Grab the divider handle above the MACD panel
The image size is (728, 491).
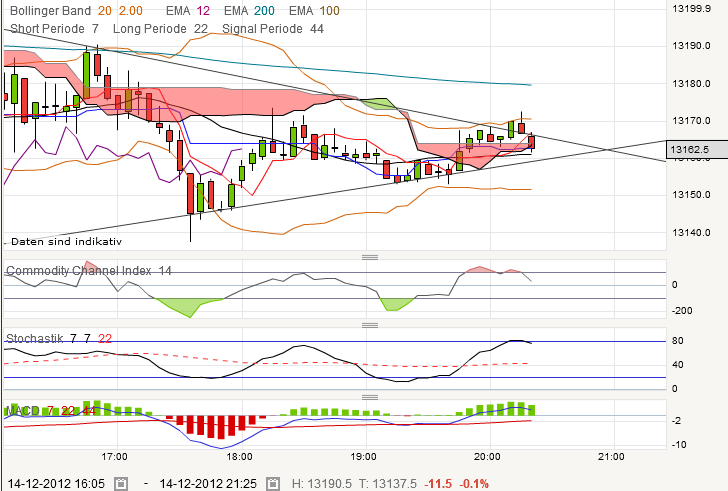point(370,397)
